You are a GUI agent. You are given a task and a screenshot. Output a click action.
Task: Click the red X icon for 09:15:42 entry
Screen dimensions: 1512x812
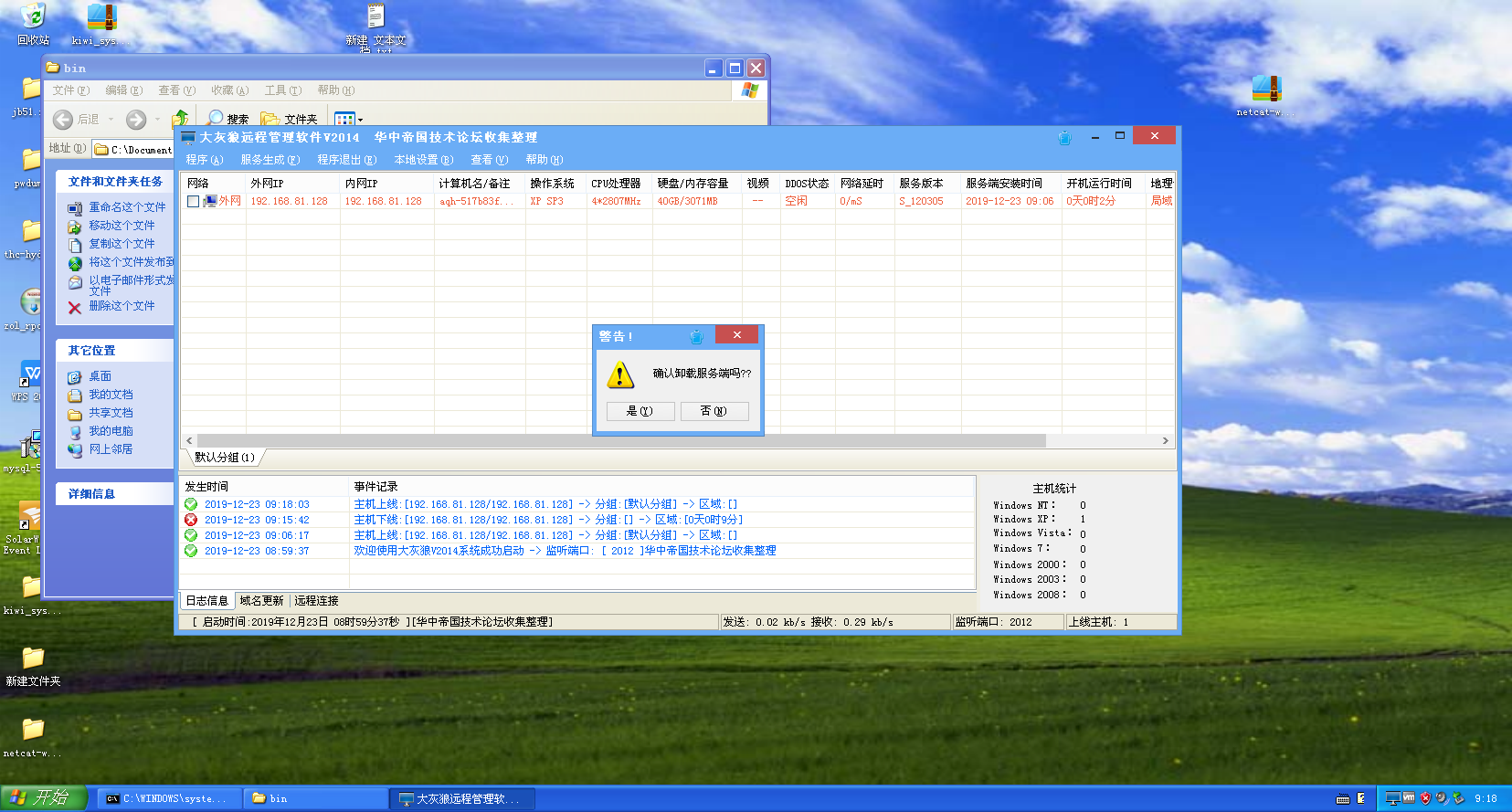pos(191,520)
